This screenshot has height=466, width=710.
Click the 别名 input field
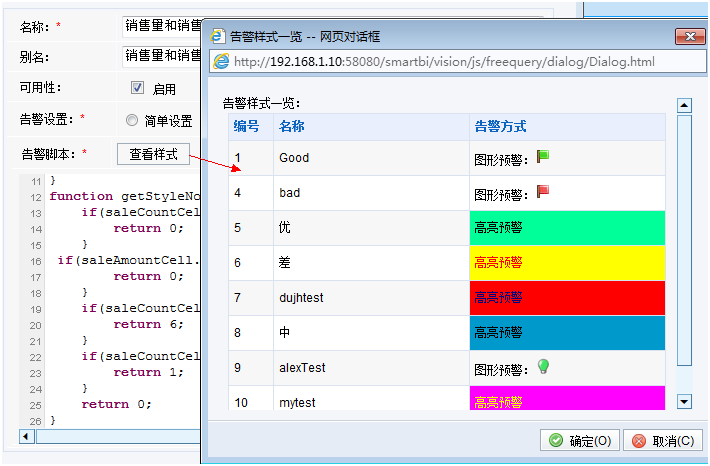point(162,56)
